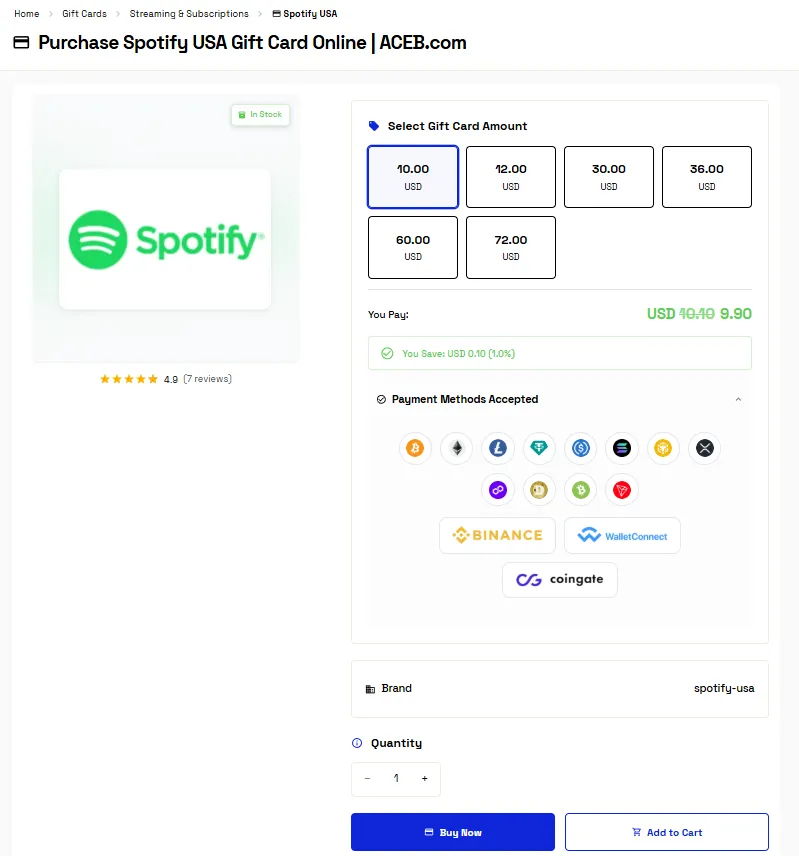Click the 7 reviews link
This screenshot has width=799, height=856.
(x=207, y=379)
